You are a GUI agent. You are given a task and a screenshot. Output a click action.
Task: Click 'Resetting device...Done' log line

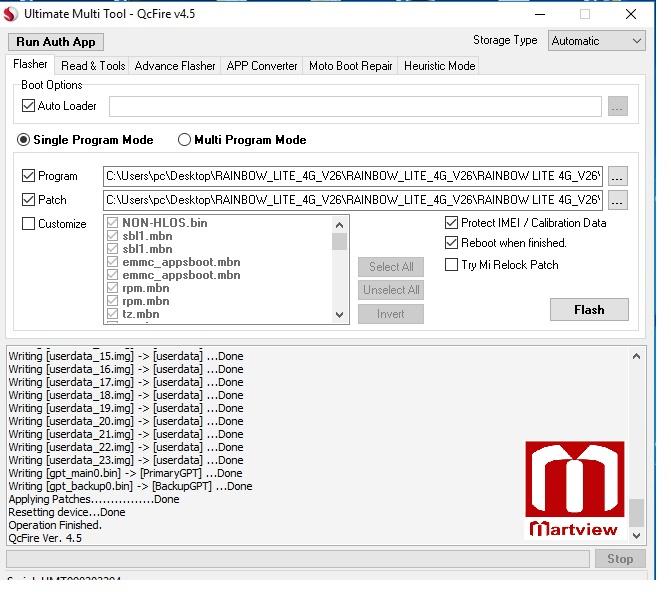tap(67, 512)
